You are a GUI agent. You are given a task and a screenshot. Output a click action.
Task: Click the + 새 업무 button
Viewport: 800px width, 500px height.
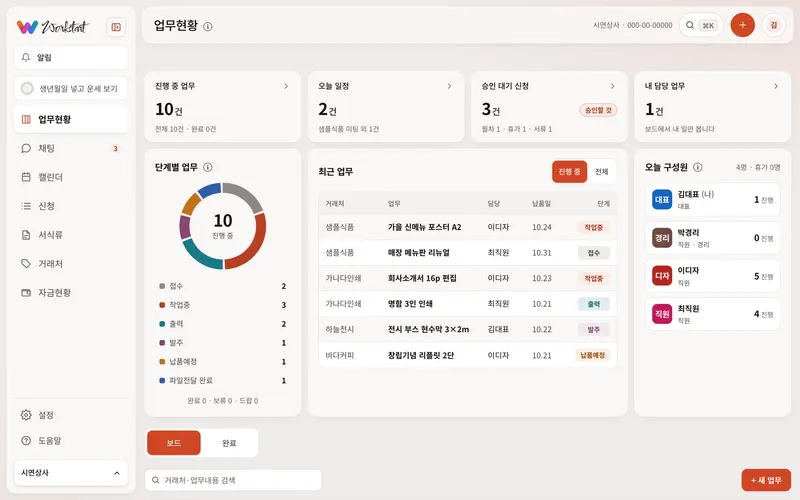(766, 480)
